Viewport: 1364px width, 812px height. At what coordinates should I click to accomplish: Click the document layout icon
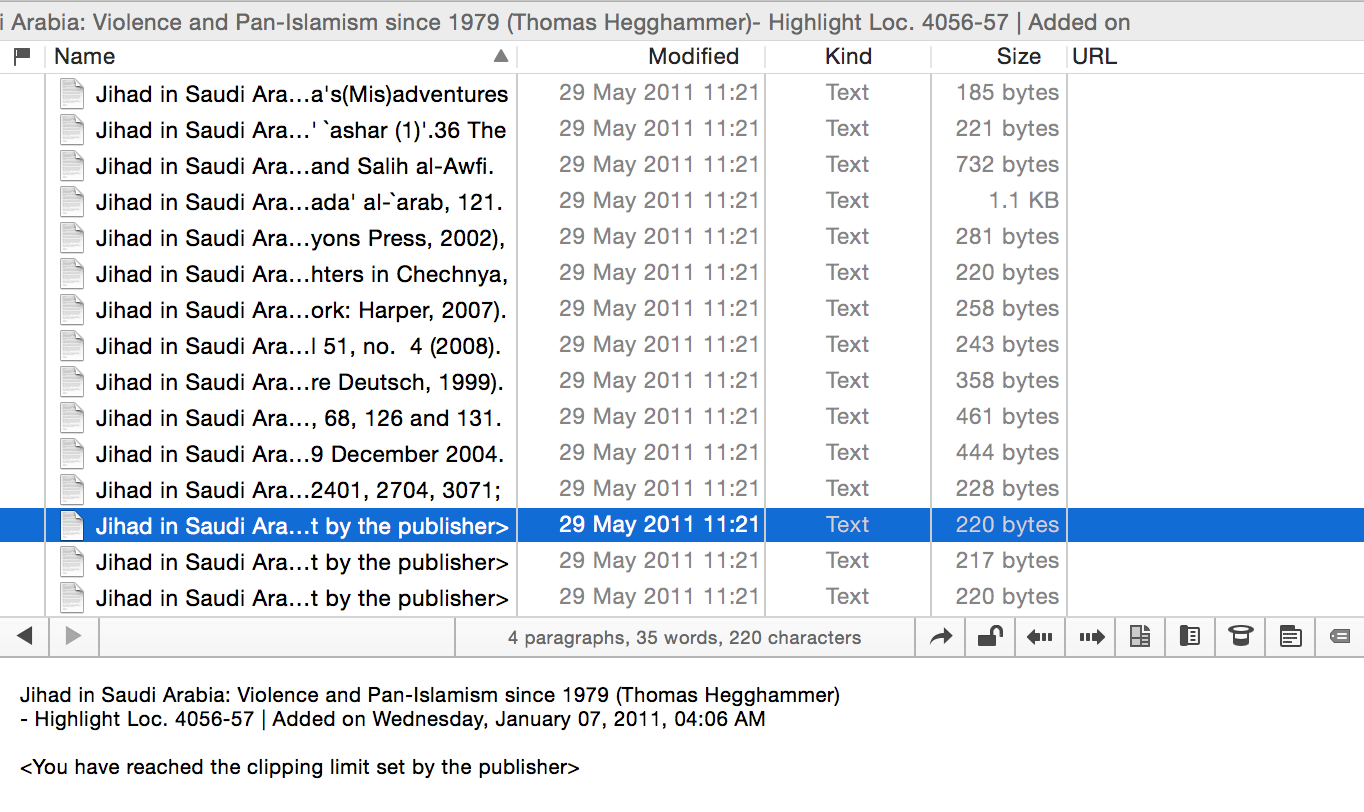pyautogui.click(x=1140, y=636)
